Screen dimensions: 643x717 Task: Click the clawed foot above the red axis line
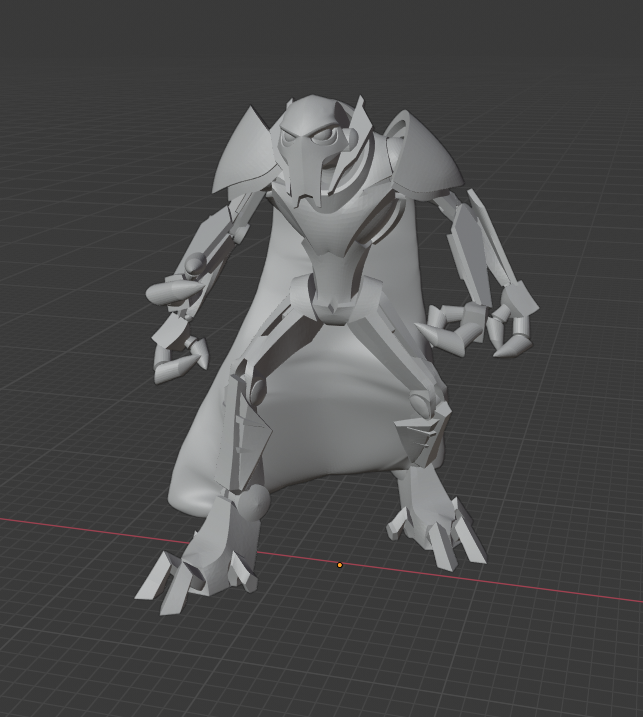tap(434, 519)
